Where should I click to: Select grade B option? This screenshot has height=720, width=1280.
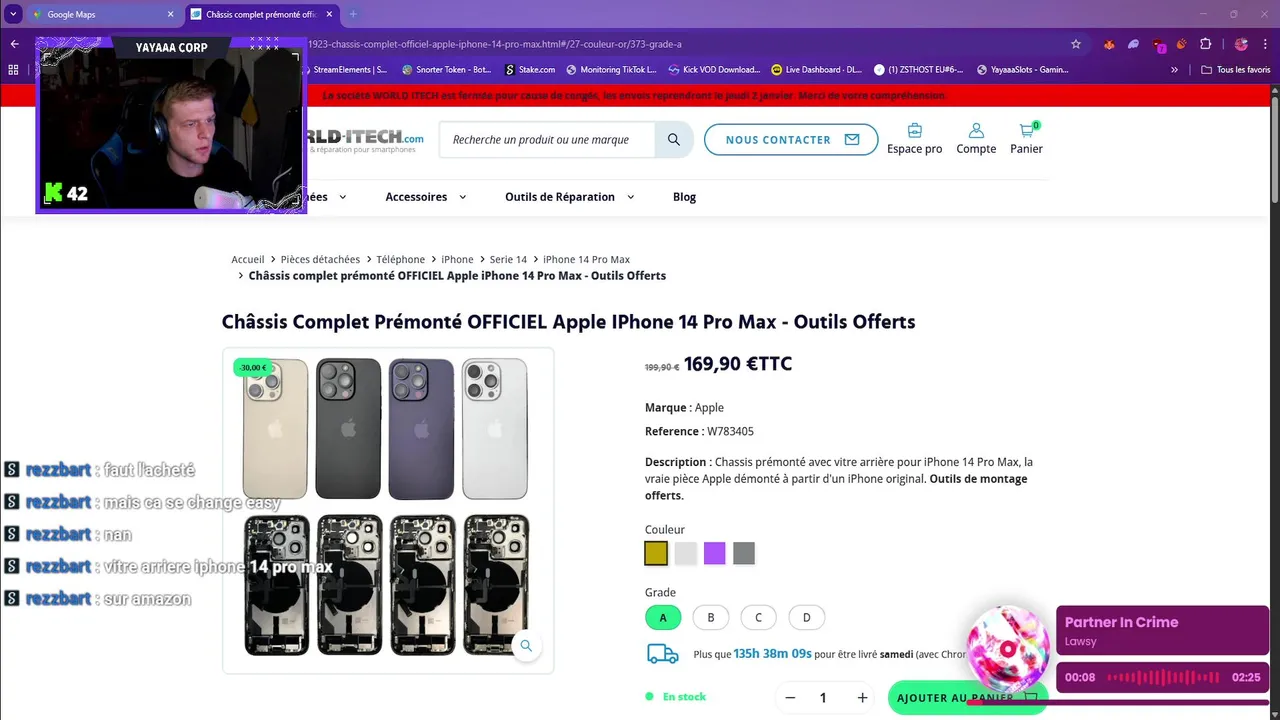click(x=711, y=617)
